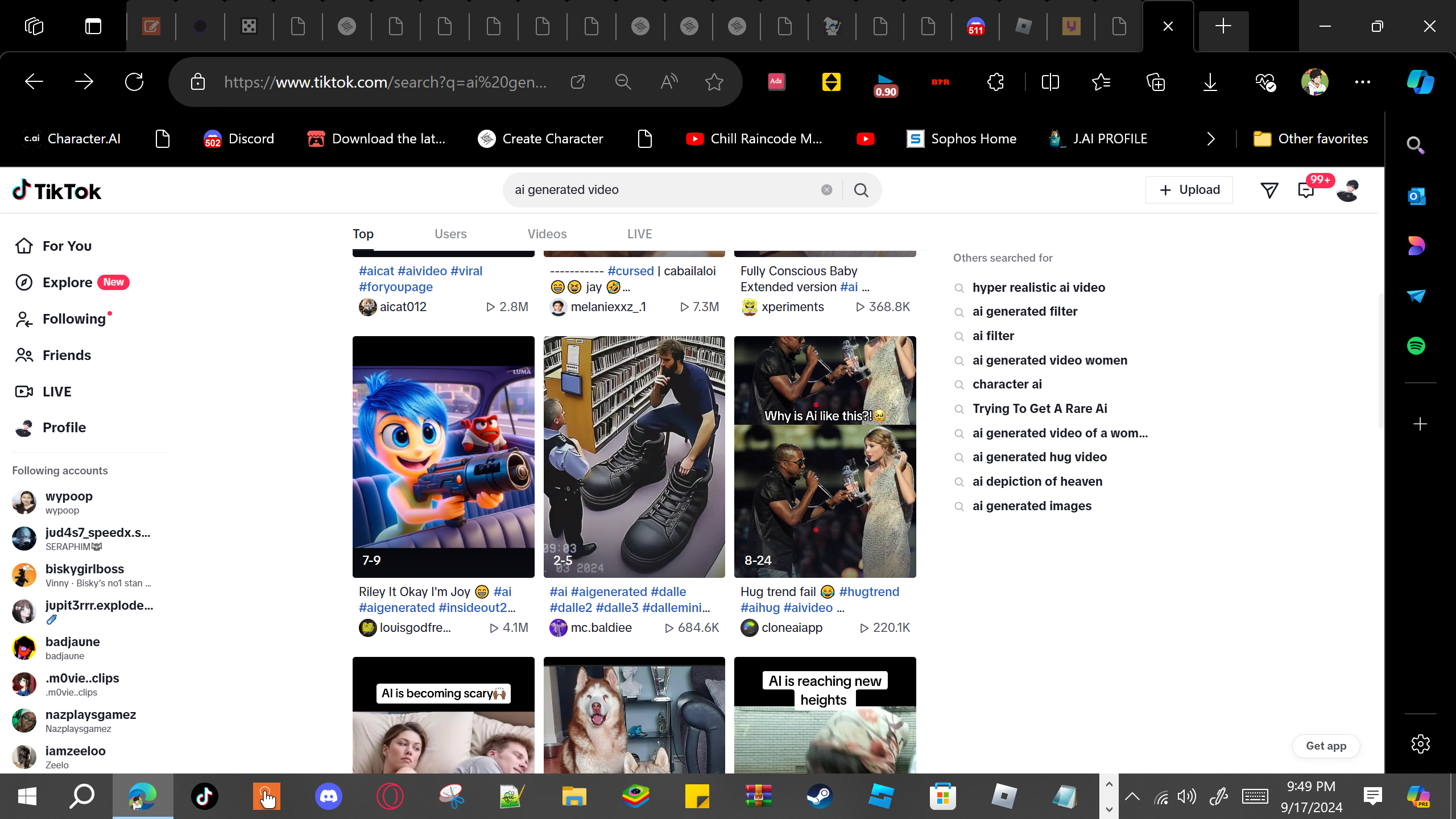Click the search magnifier button

coord(861,190)
